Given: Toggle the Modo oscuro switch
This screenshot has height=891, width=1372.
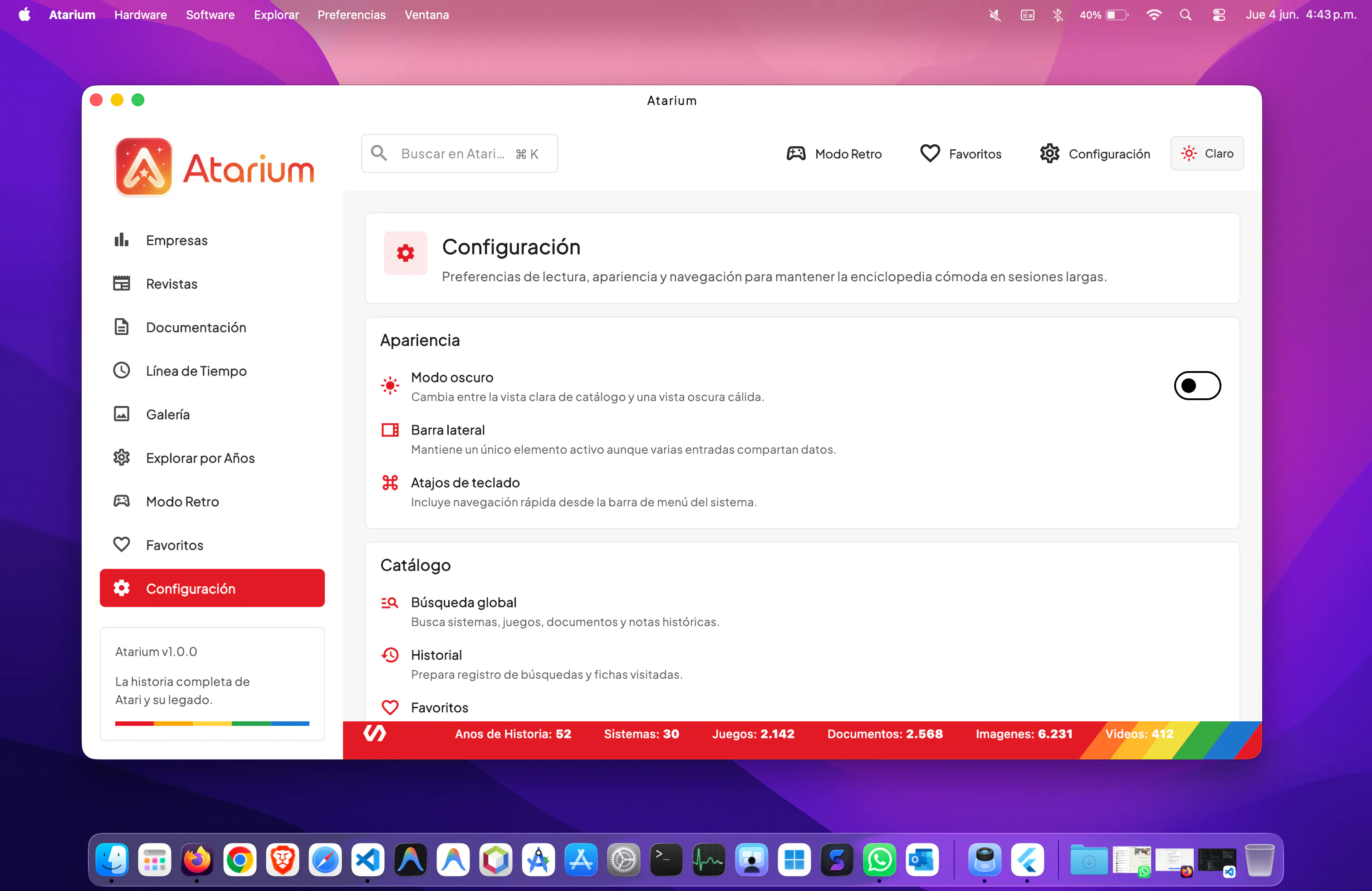Looking at the screenshot, I should (1197, 386).
